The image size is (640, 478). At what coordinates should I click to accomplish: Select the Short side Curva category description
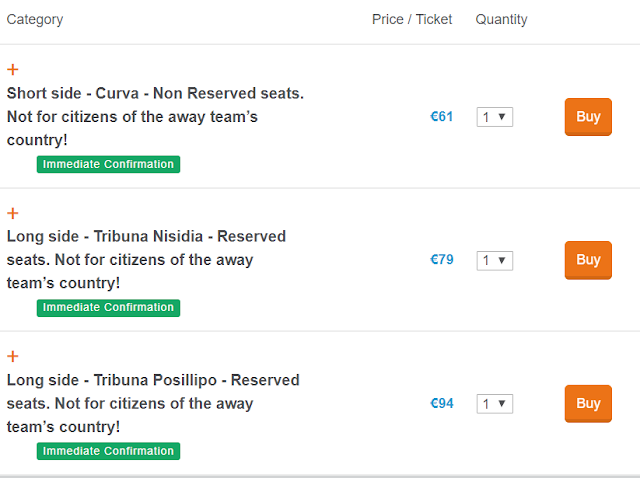pos(155,116)
